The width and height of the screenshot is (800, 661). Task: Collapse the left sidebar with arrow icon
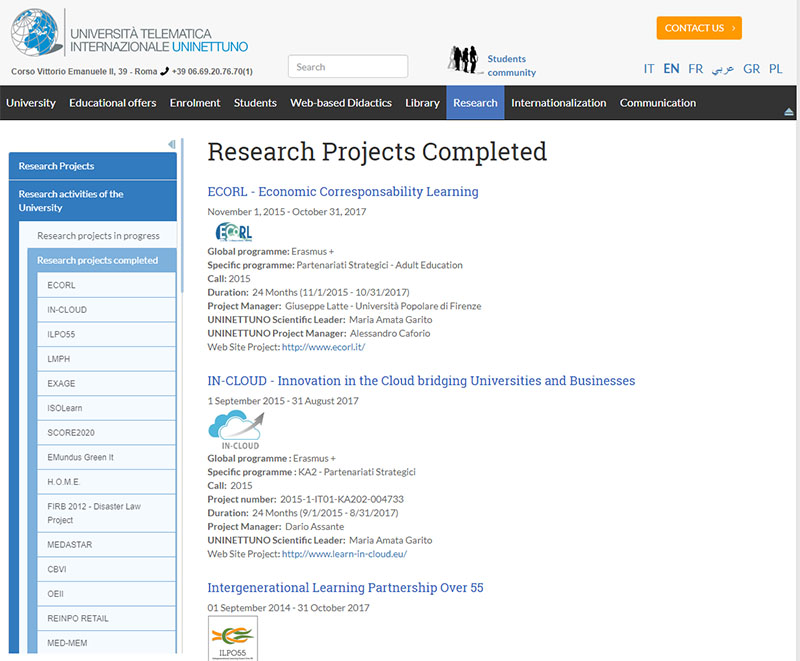pos(171,144)
